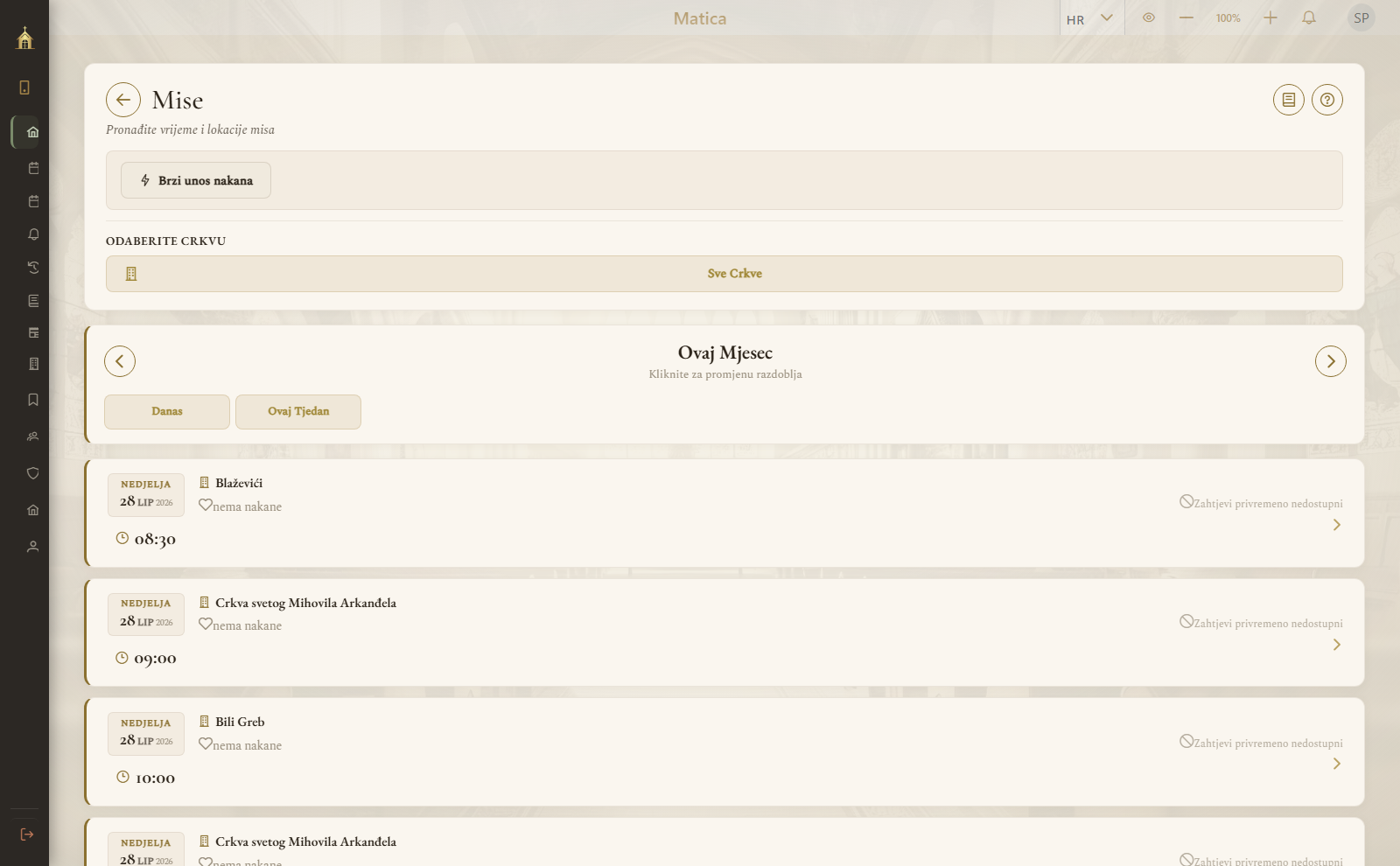This screenshot has height=866, width=1400.
Task: Zoom in with the plus icon
Action: (1270, 17)
